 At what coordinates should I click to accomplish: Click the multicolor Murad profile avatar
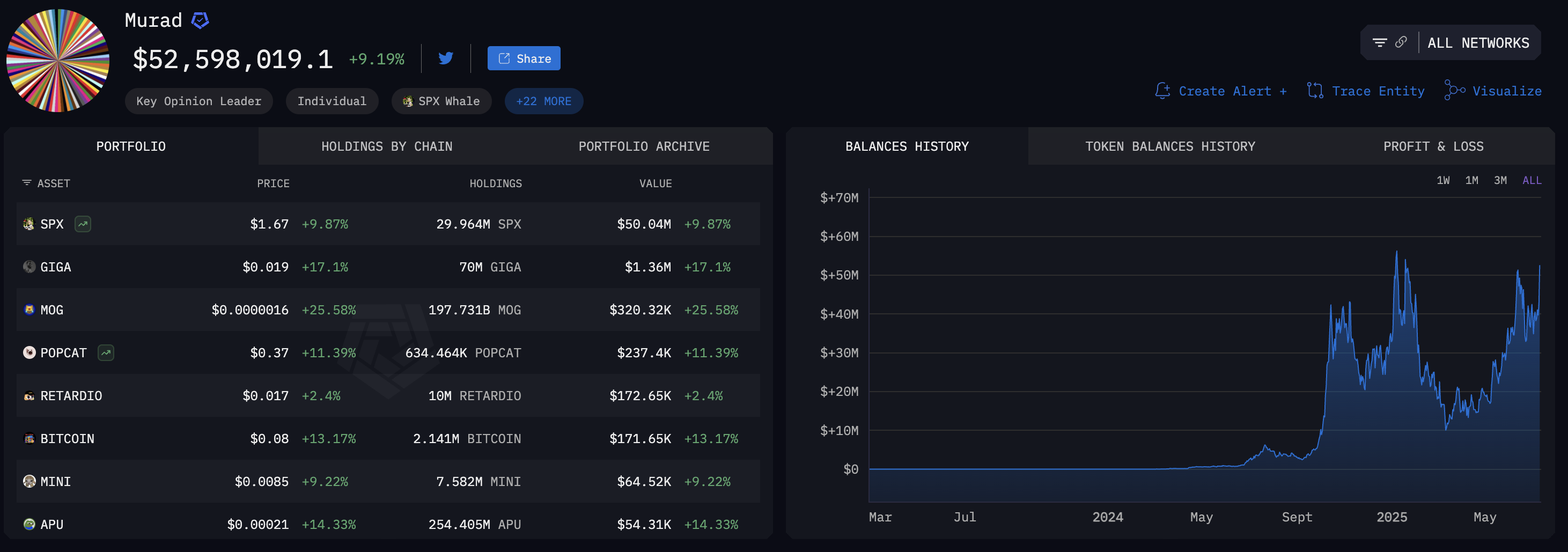(x=58, y=60)
